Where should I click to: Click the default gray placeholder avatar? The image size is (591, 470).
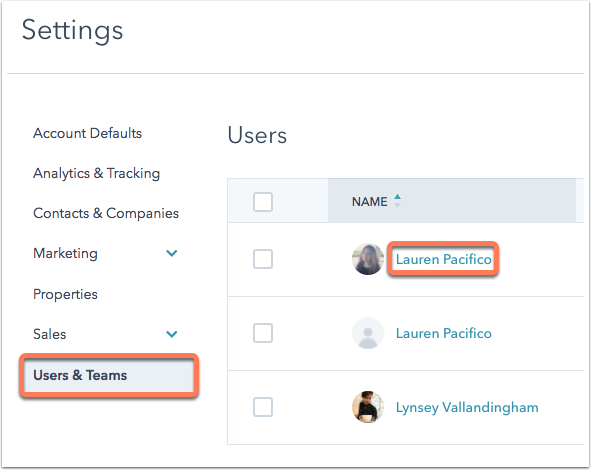coord(368,333)
